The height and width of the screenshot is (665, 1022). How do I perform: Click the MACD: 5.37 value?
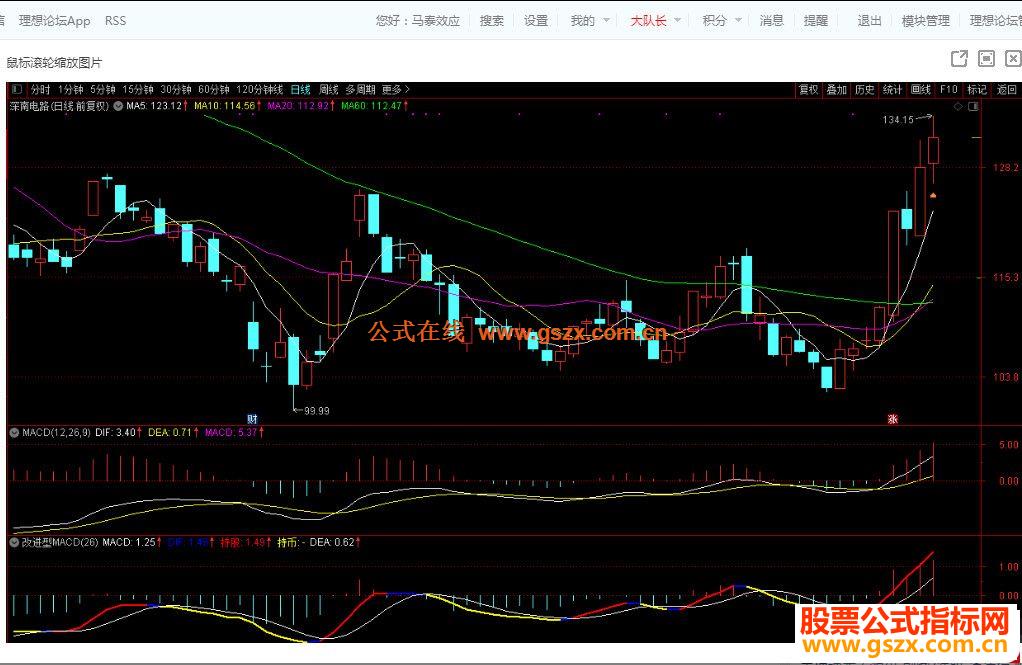coord(234,432)
